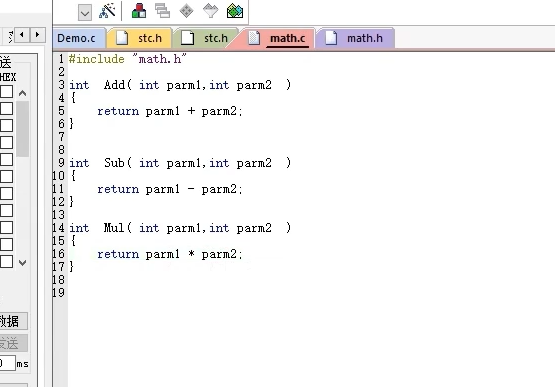555x387 pixels.
Task: Click the 数据 button in left panel
Action: [13, 321]
